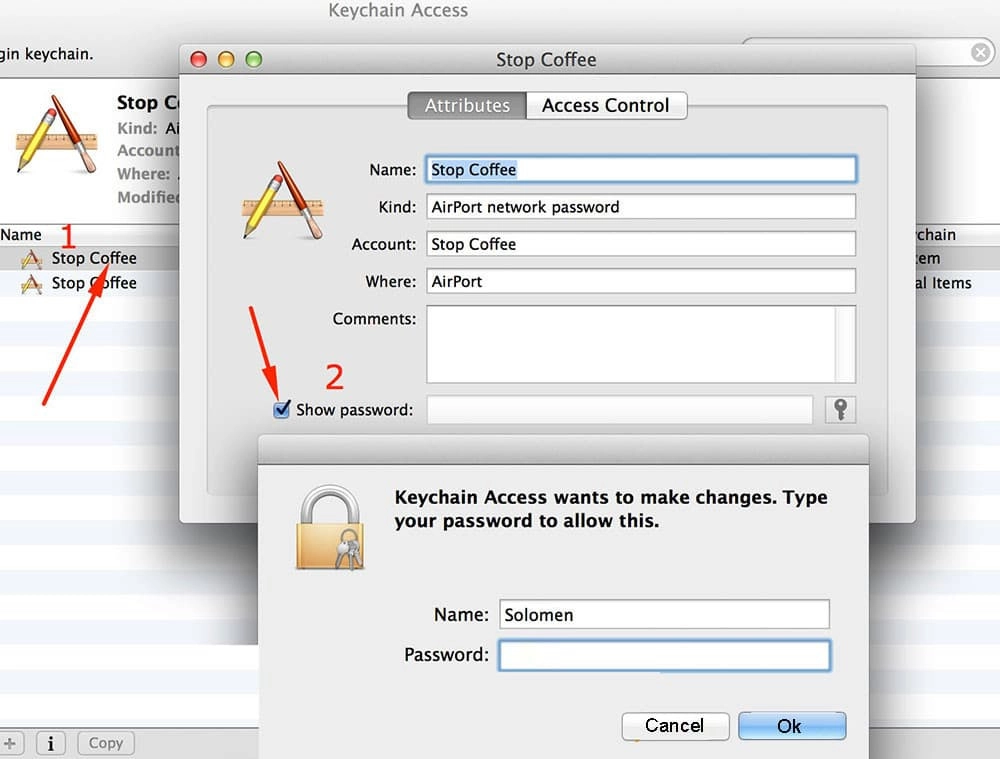Viewport: 1000px width, 759px height.
Task: Uncheck the Show password checkbox
Action: (x=282, y=410)
